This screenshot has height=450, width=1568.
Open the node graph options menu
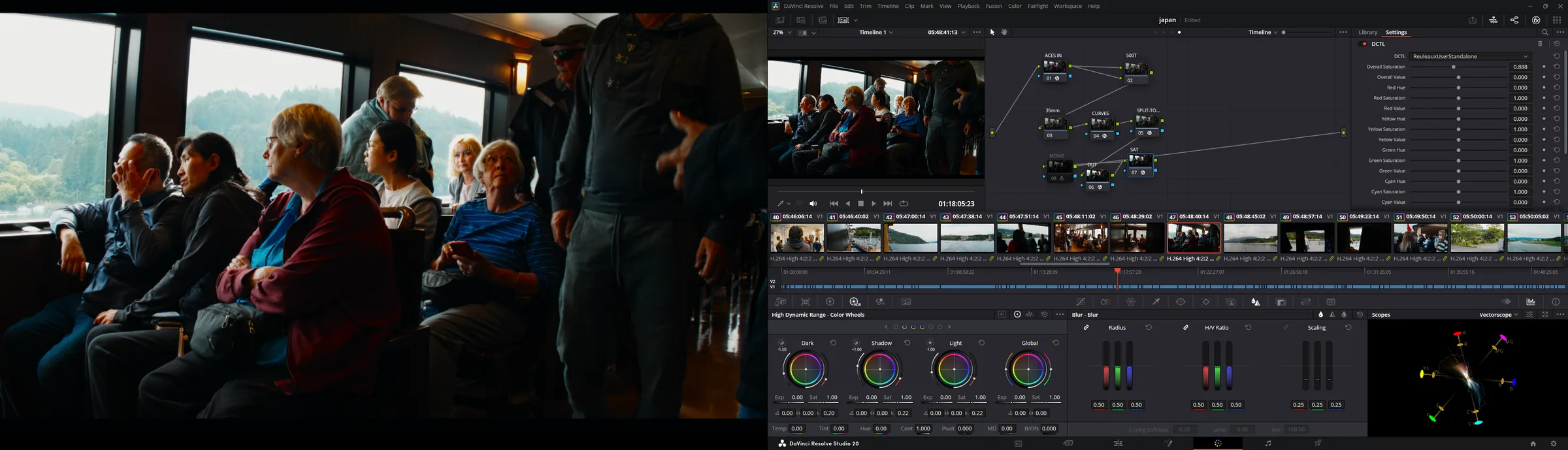click(1343, 32)
